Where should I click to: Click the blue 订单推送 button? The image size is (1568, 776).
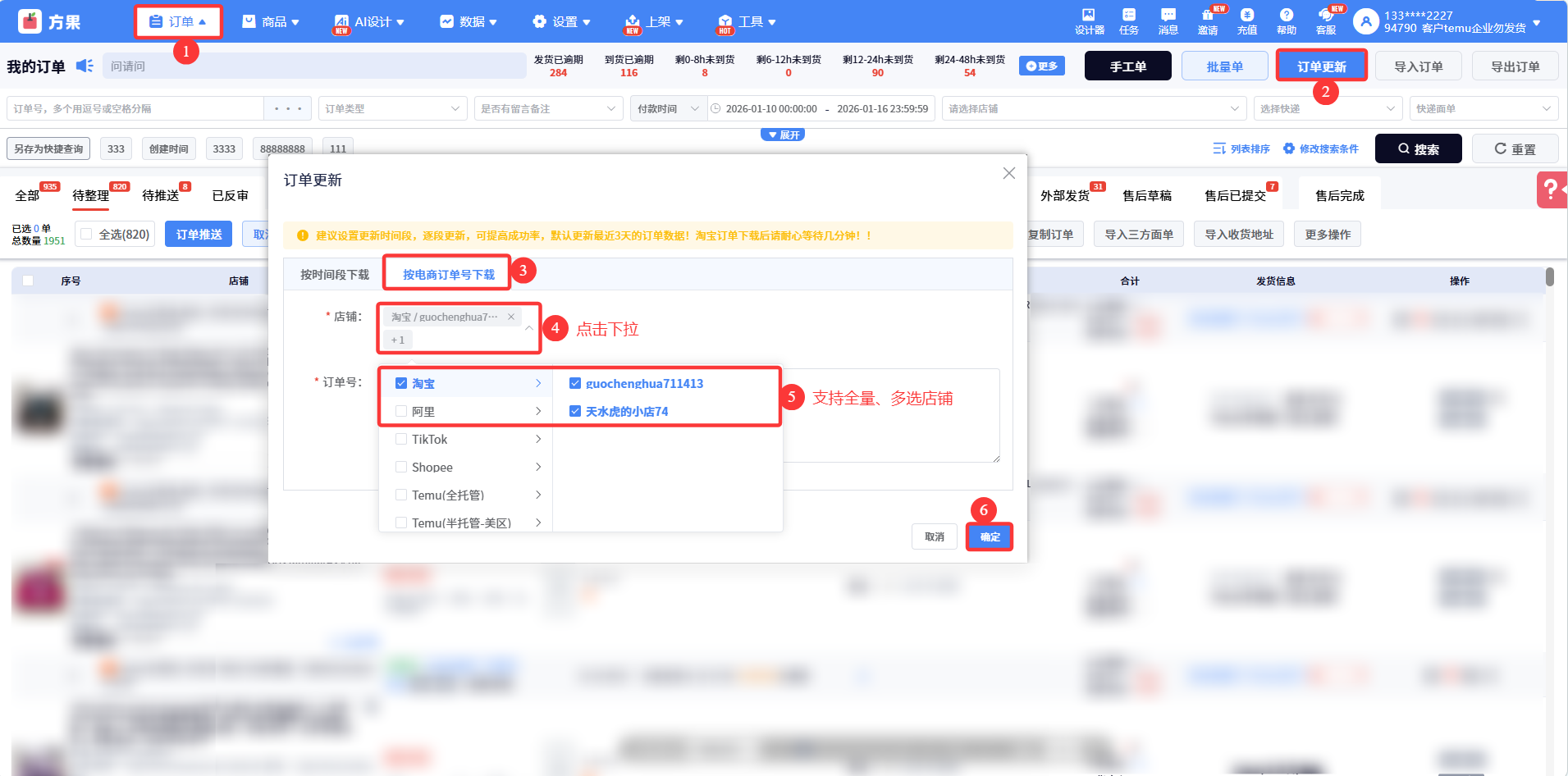click(x=199, y=235)
